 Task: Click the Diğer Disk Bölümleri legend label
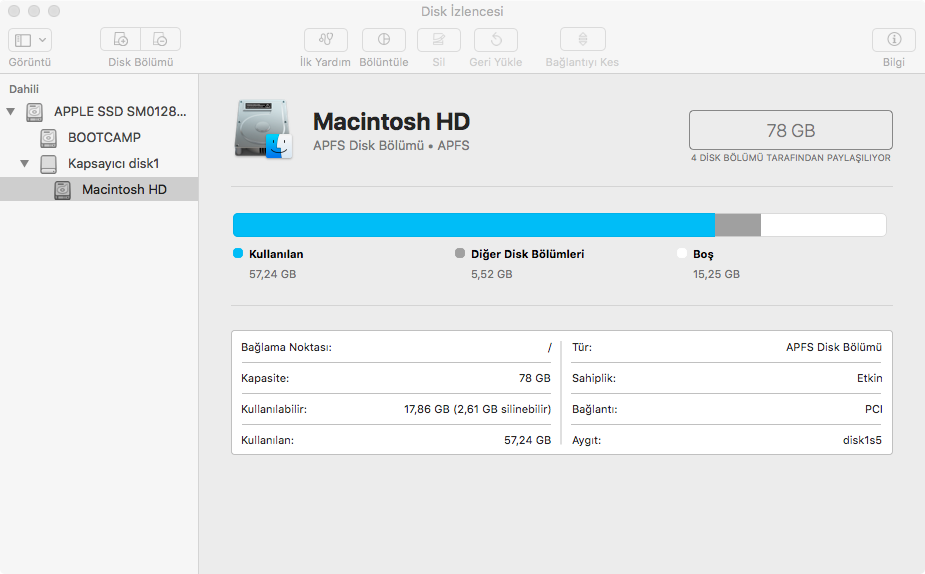point(527,254)
